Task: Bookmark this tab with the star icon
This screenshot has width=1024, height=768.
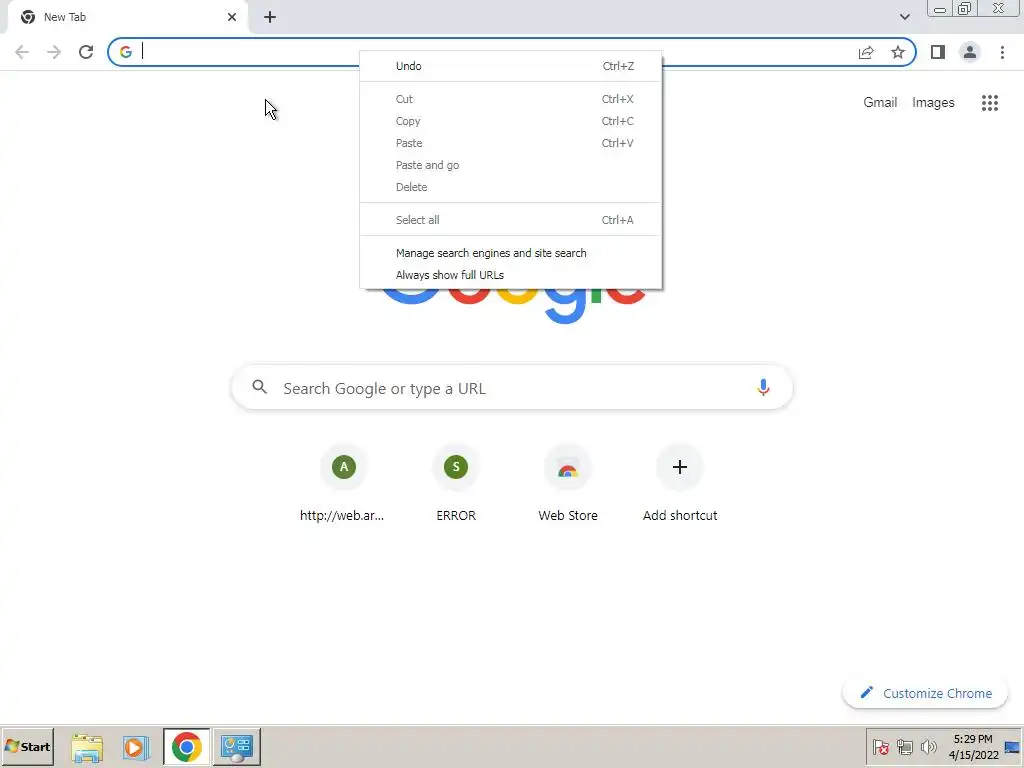Action: coord(898,52)
